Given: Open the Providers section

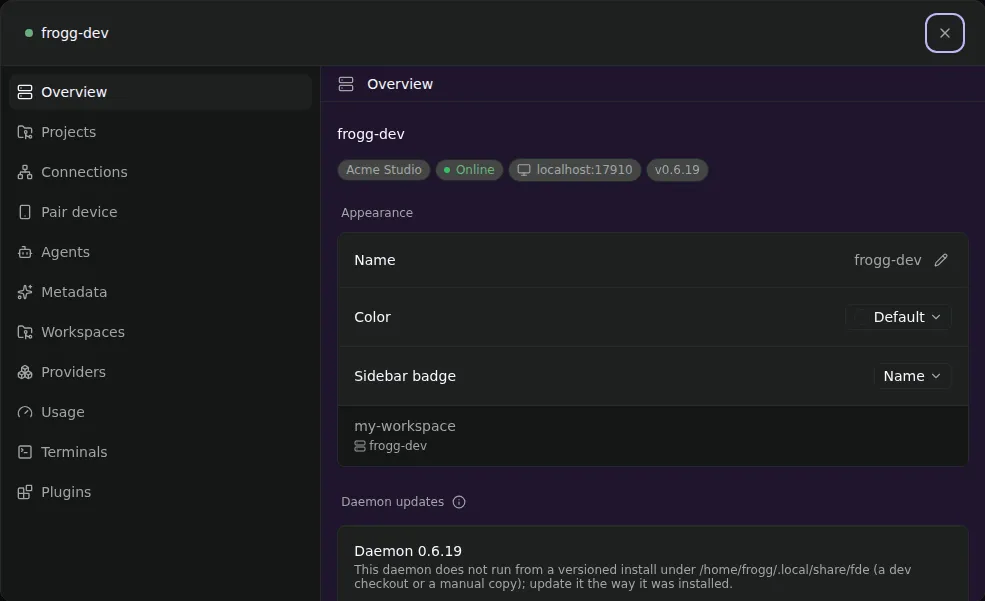Looking at the screenshot, I should point(161,372).
